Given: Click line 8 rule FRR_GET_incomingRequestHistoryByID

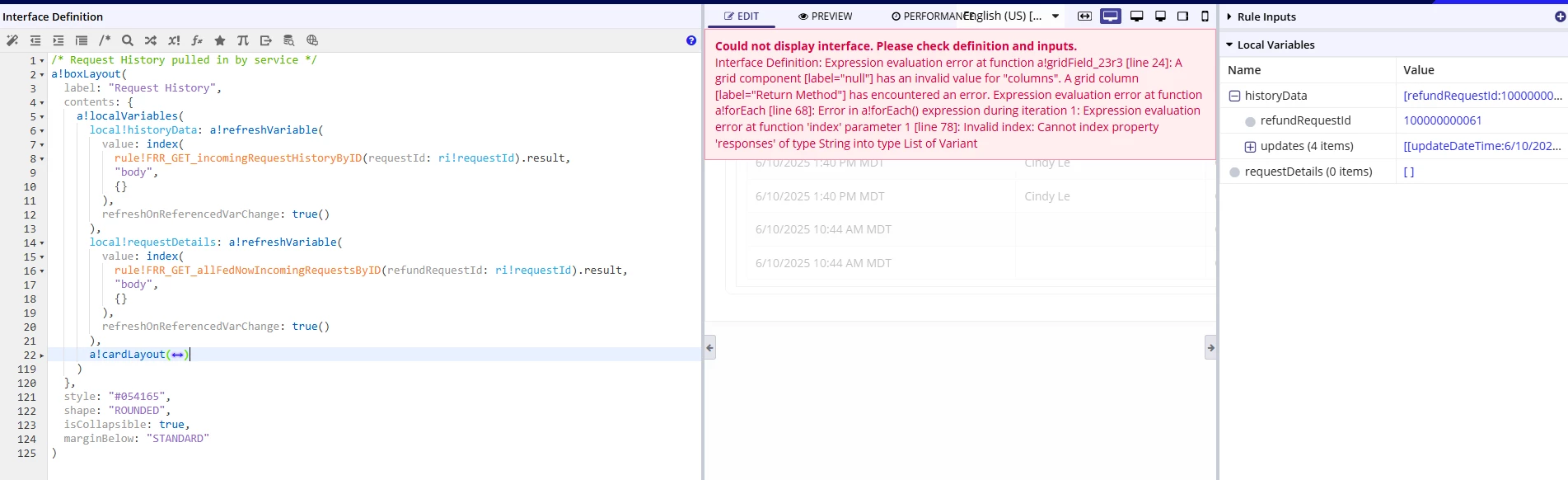Looking at the screenshot, I should pos(238,158).
